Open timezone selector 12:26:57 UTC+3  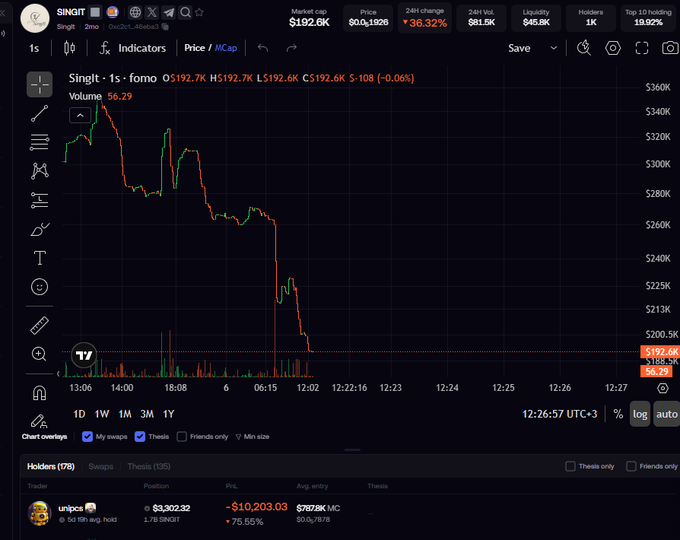(x=559, y=414)
